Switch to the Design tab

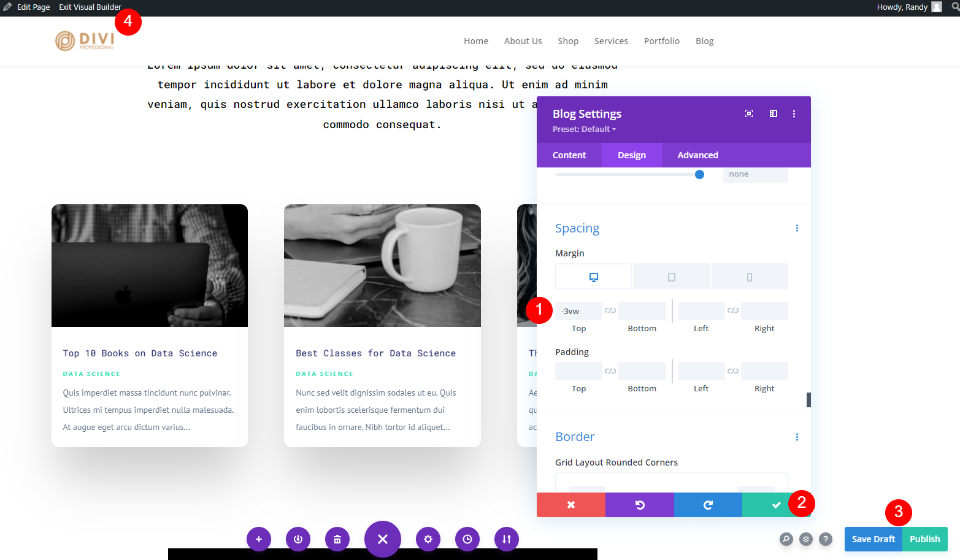coord(632,155)
